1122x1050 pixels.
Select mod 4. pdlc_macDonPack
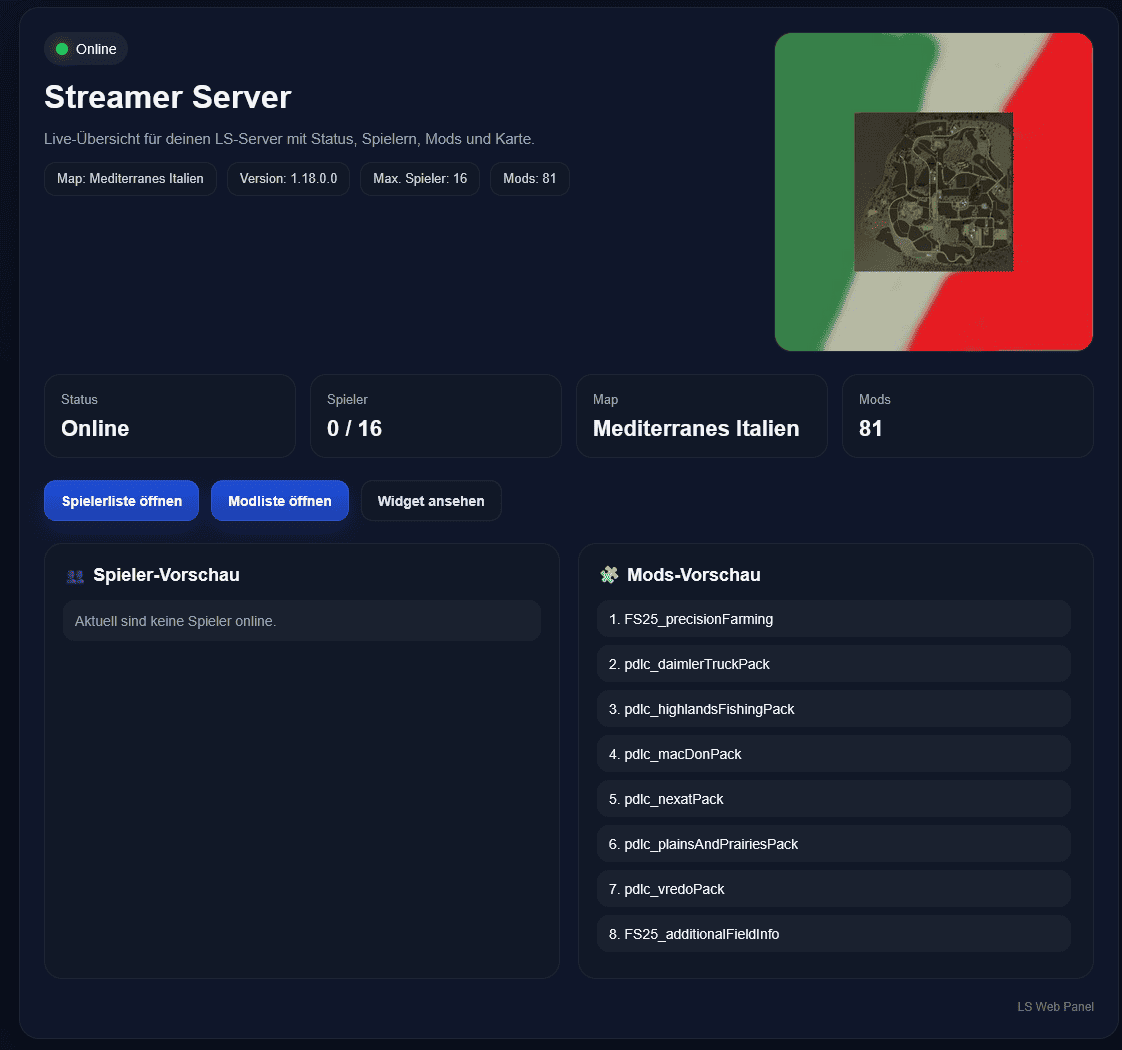(834, 754)
